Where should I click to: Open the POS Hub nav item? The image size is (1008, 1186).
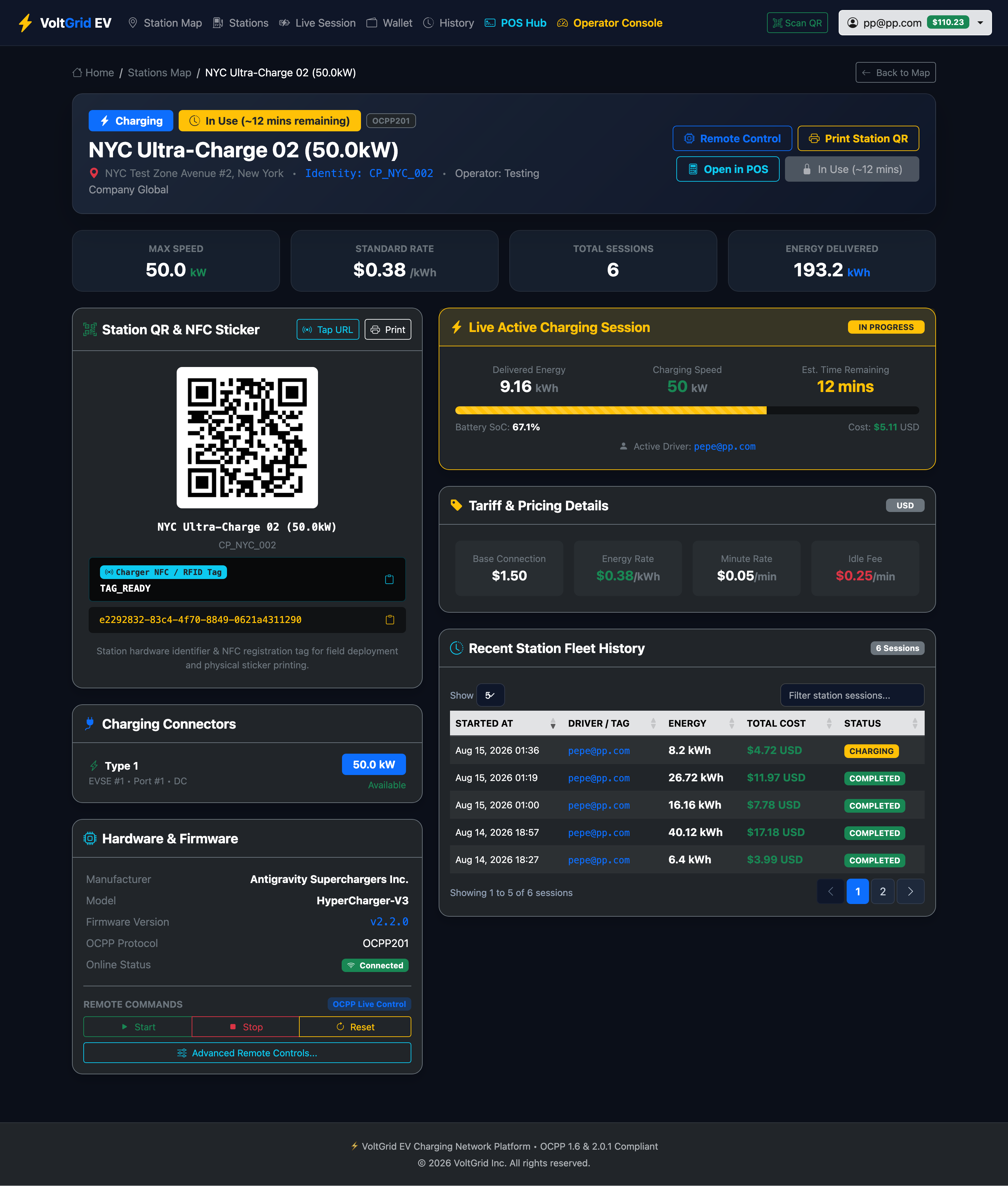click(x=515, y=23)
